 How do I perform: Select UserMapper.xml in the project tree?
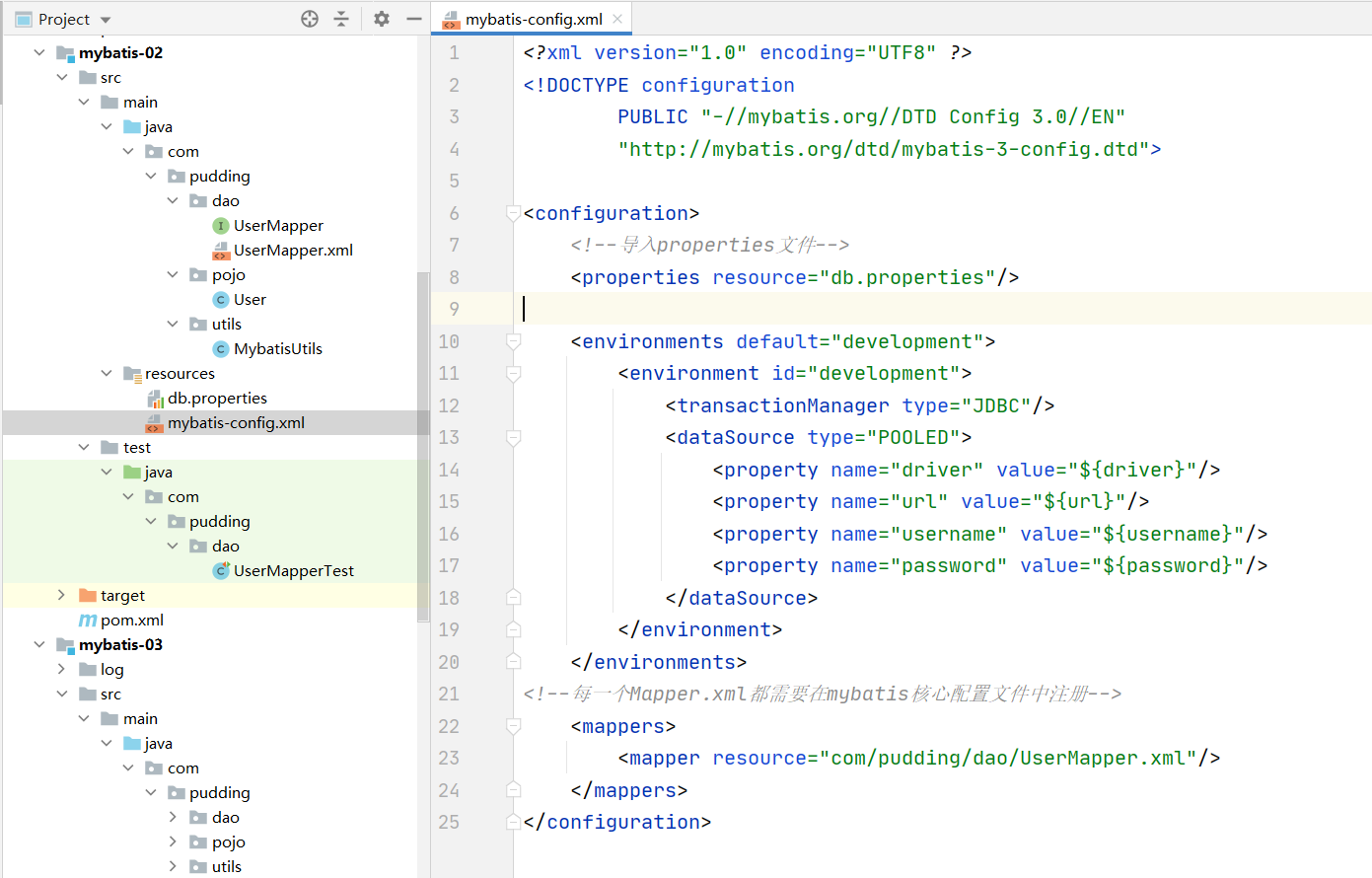pos(293,251)
